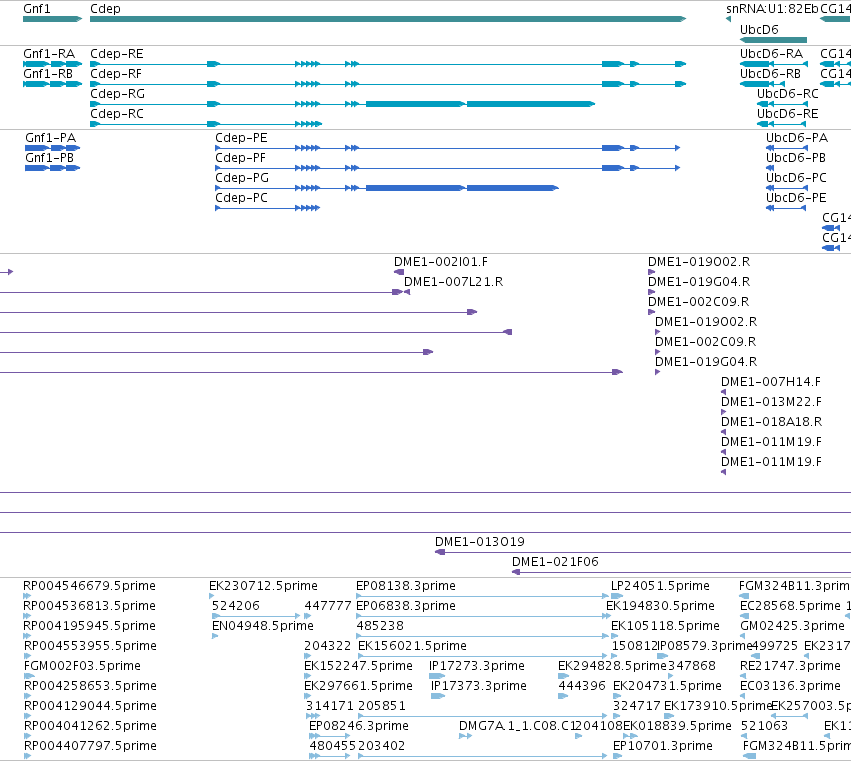Click the EK194830.5prime EST label
The width and height of the screenshot is (851, 761).
click(x=661, y=606)
